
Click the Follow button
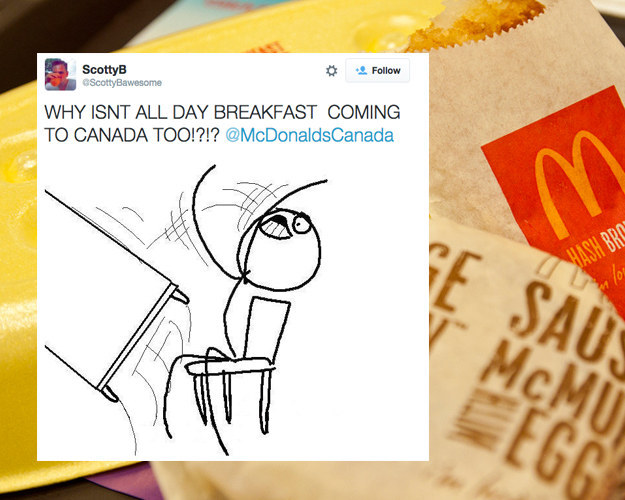click(x=377, y=71)
